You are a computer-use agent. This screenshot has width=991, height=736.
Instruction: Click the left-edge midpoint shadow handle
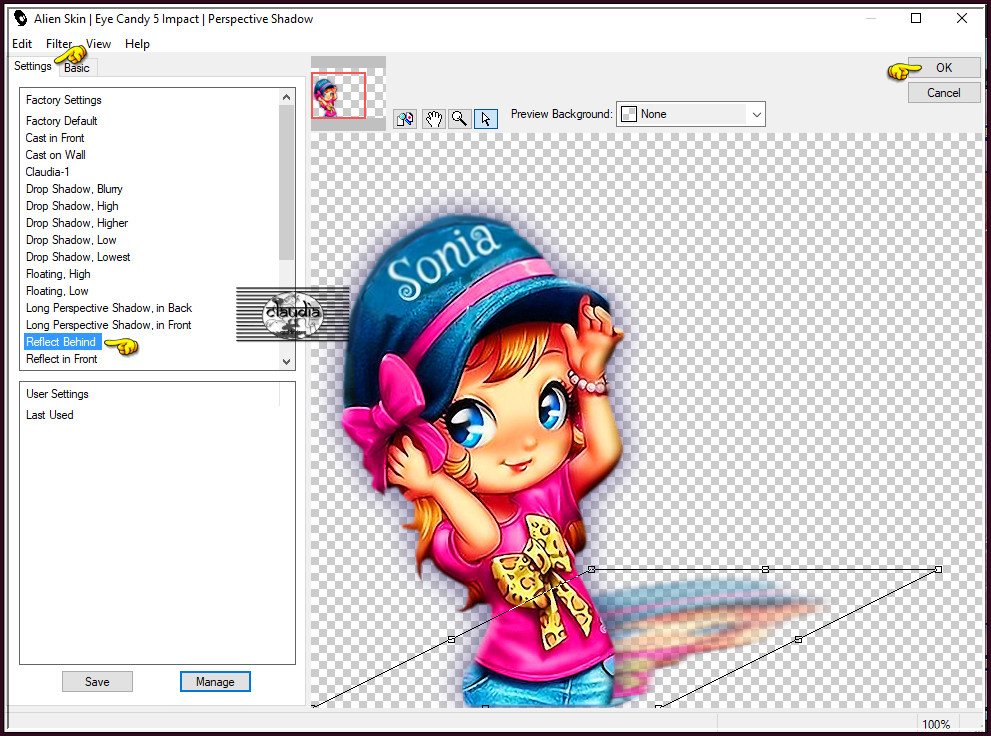coord(451,640)
